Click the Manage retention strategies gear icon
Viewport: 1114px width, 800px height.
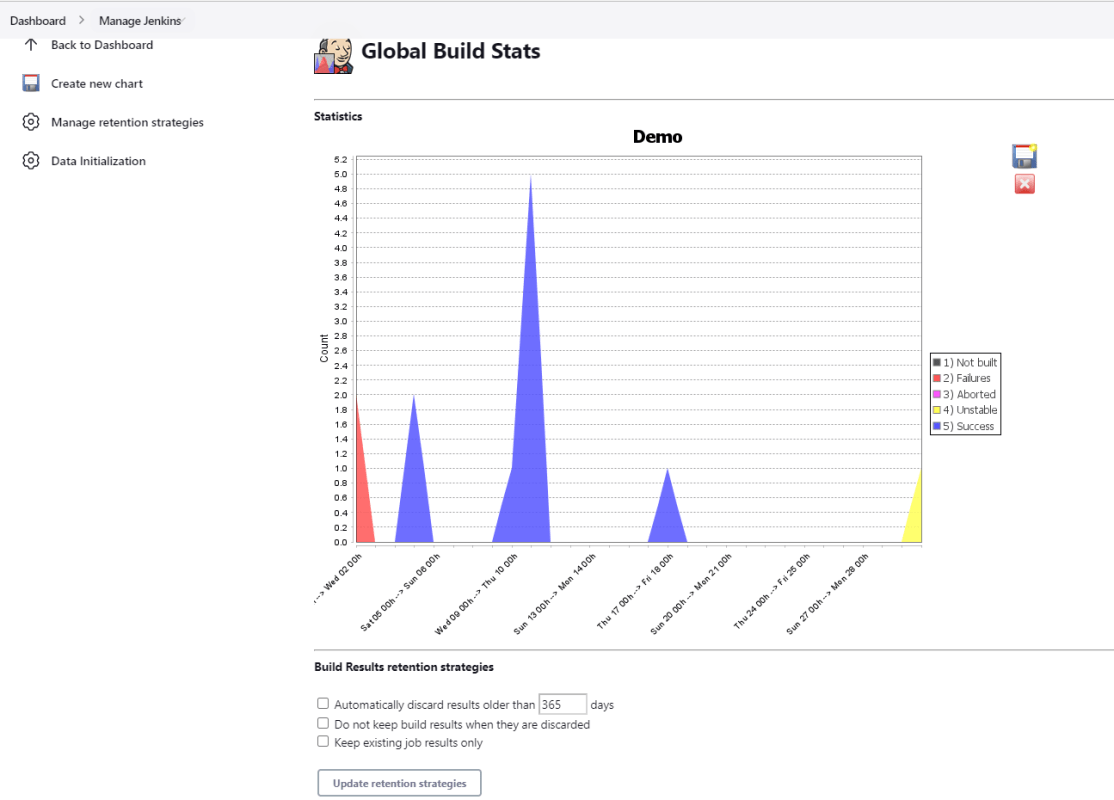(31, 122)
